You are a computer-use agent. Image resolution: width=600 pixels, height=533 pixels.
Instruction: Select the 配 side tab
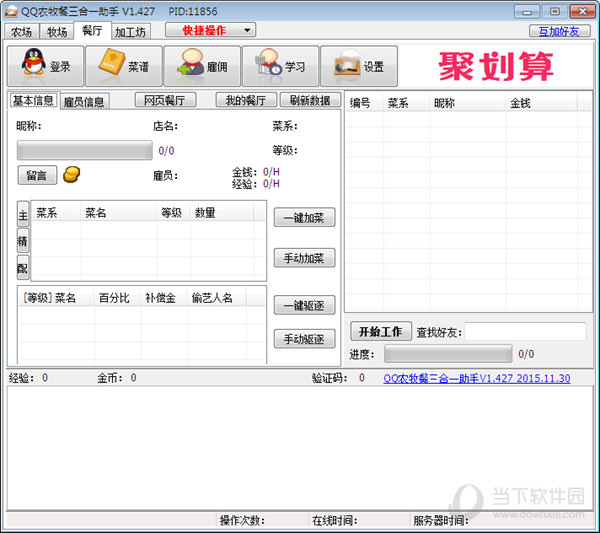click(x=23, y=267)
